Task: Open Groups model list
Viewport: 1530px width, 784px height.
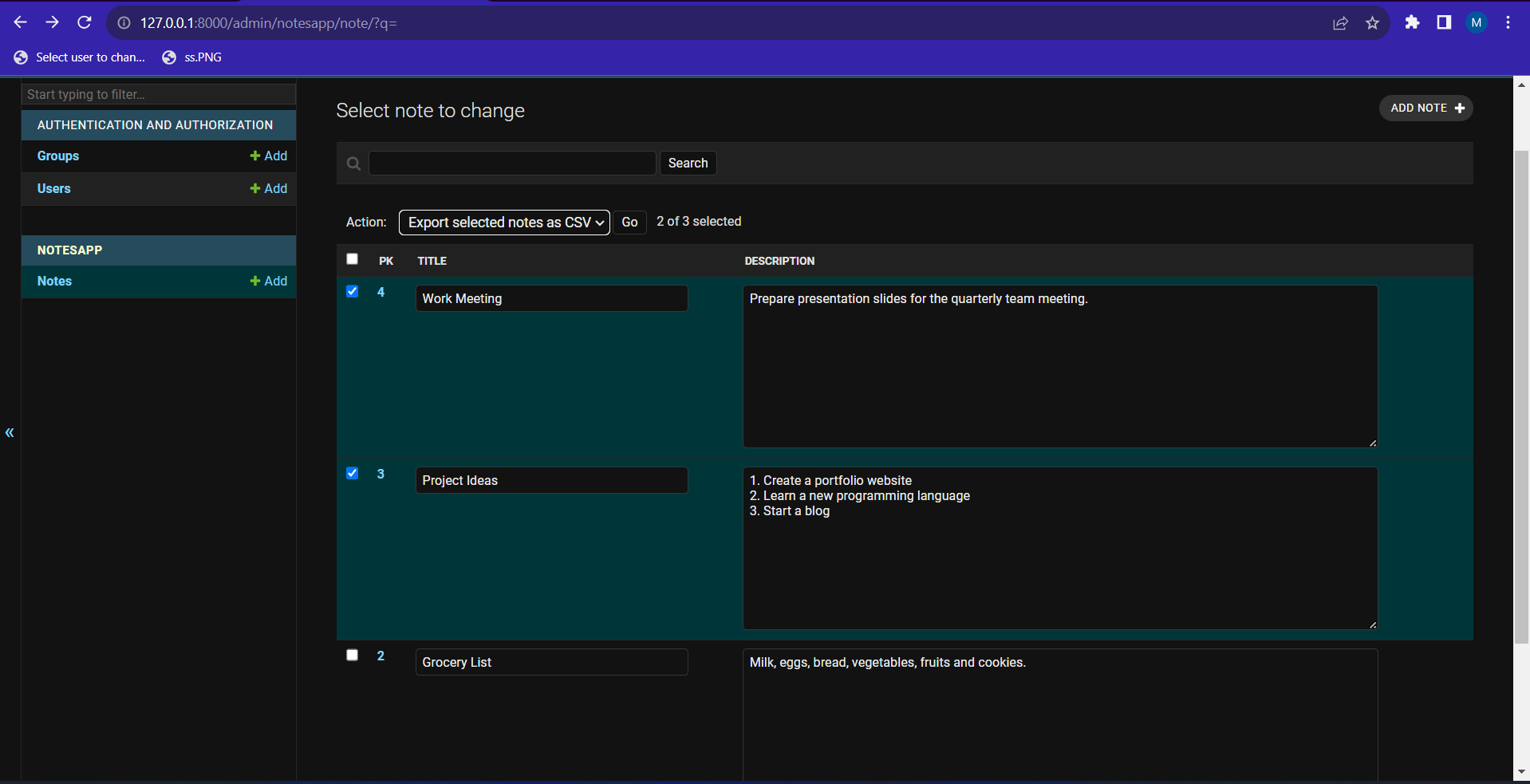Action: 58,156
